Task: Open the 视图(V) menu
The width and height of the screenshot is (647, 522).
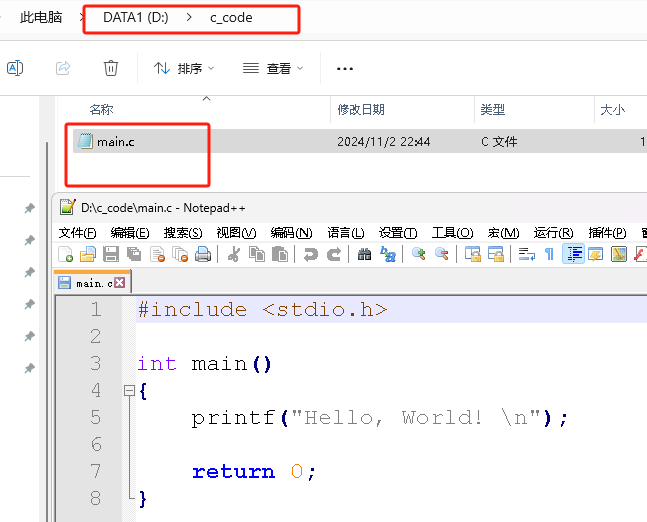Action: pos(236,233)
